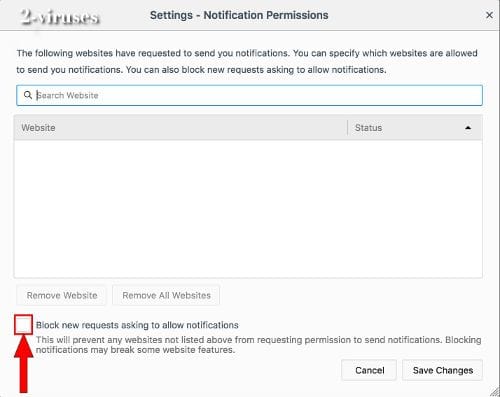The image size is (500, 397).
Task: Save Changes to notification permissions
Action: pyautogui.click(x=443, y=370)
